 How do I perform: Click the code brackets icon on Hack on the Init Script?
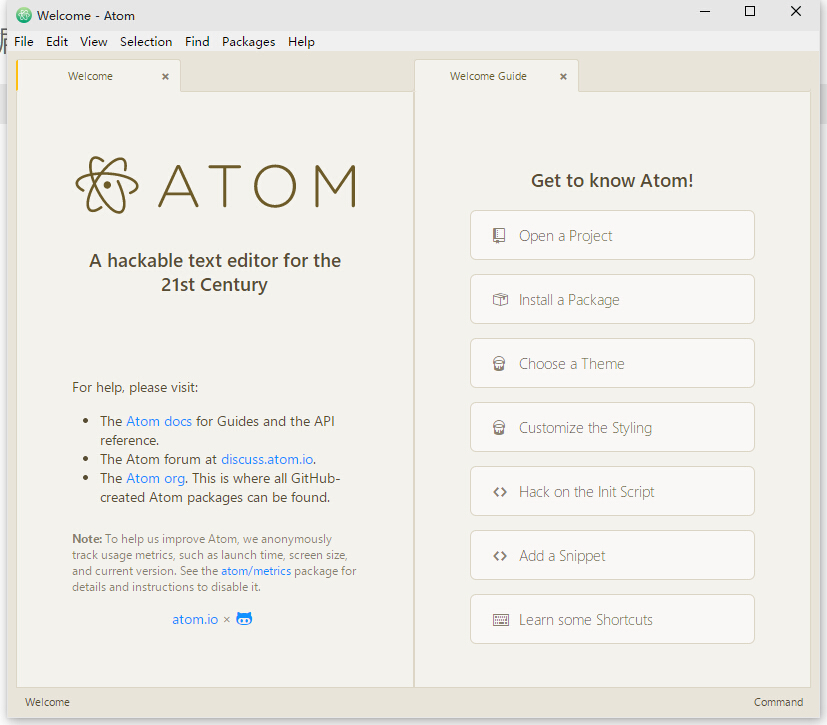(x=499, y=491)
